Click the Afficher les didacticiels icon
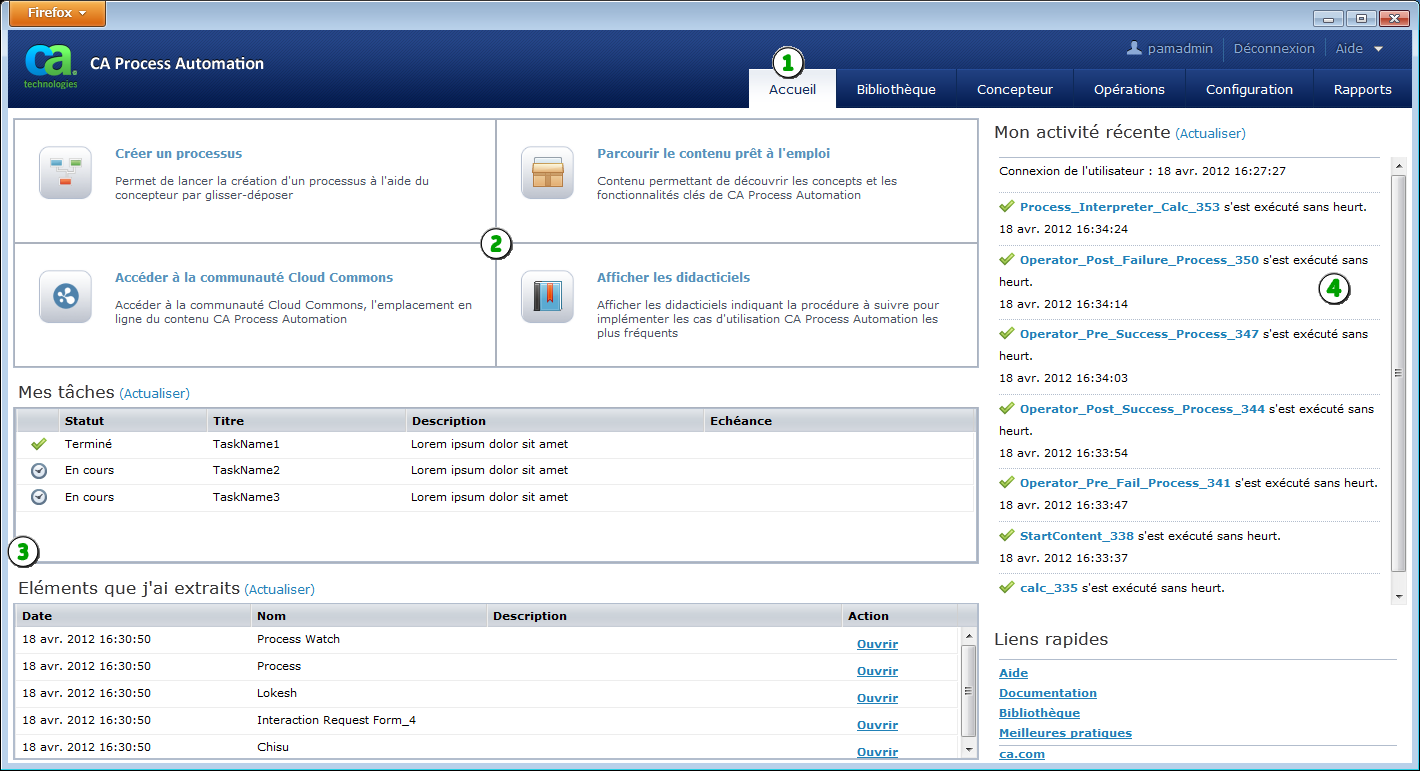1421x771 pixels. pyautogui.click(x=547, y=296)
